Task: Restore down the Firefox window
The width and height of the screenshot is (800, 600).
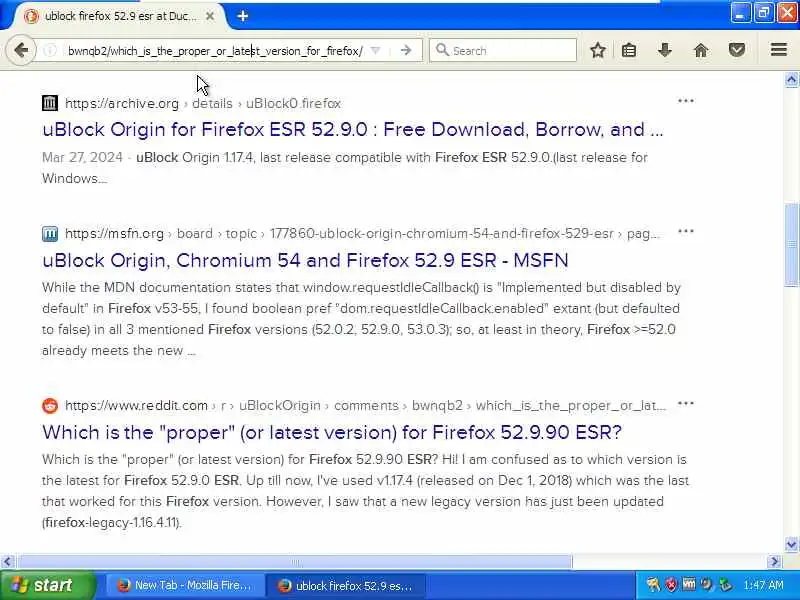Action: coord(764,13)
